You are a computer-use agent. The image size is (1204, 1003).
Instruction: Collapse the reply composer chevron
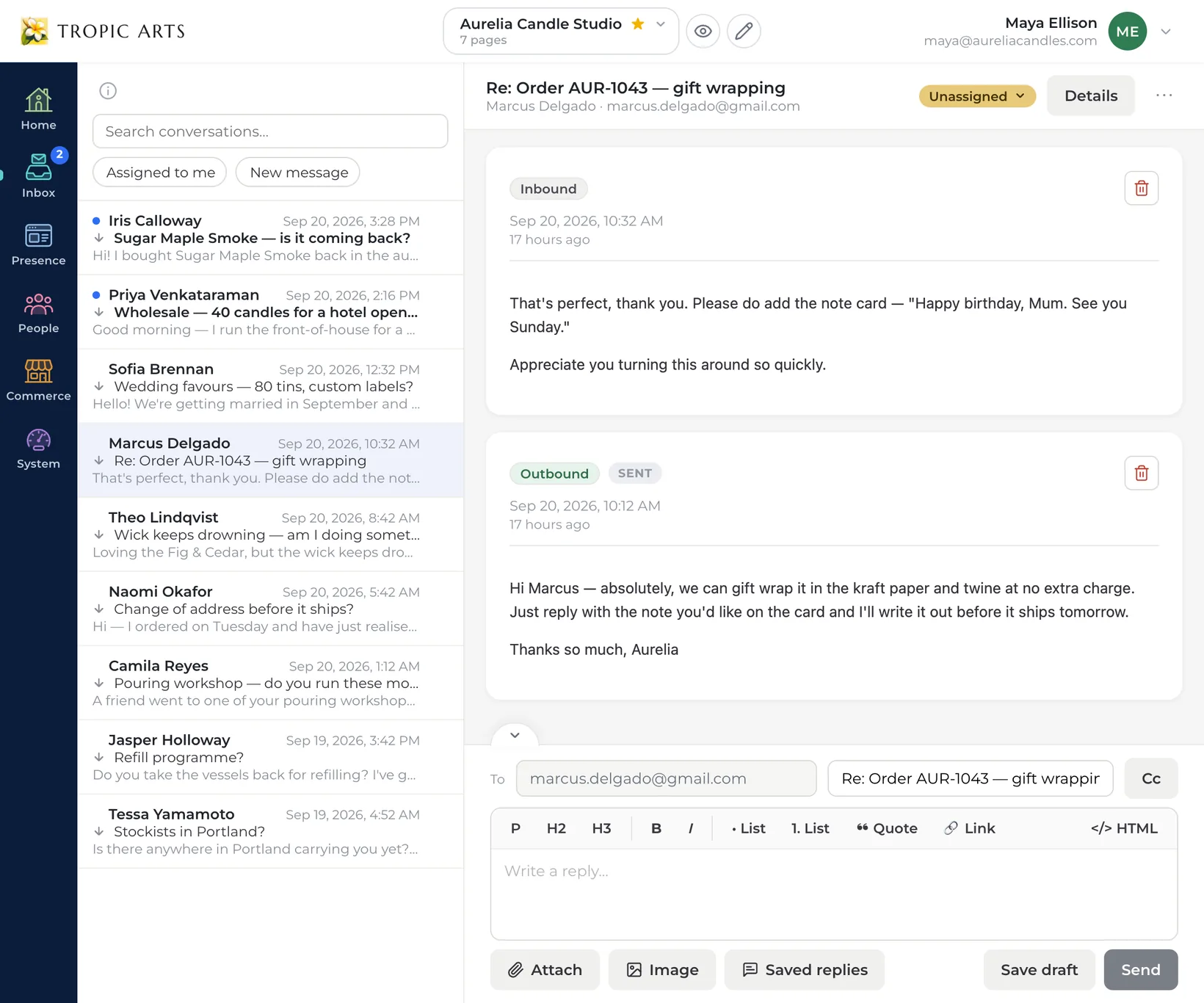[x=515, y=735]
